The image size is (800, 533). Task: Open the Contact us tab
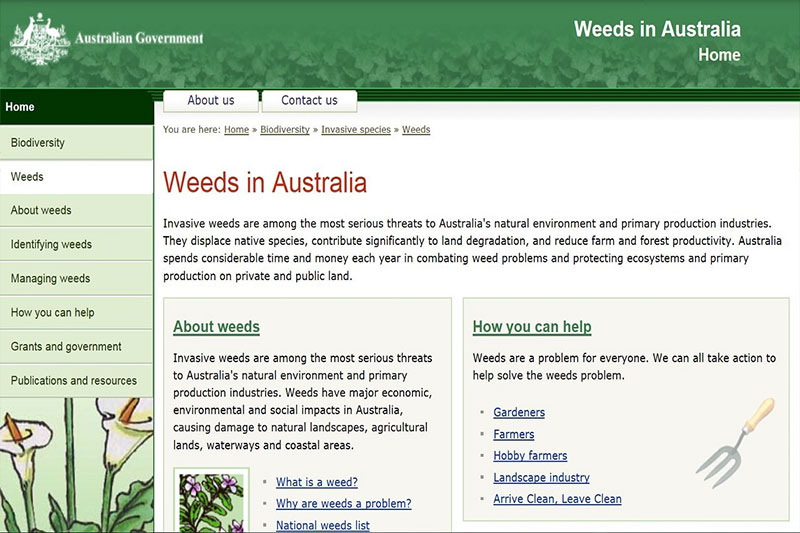point(309,100)
